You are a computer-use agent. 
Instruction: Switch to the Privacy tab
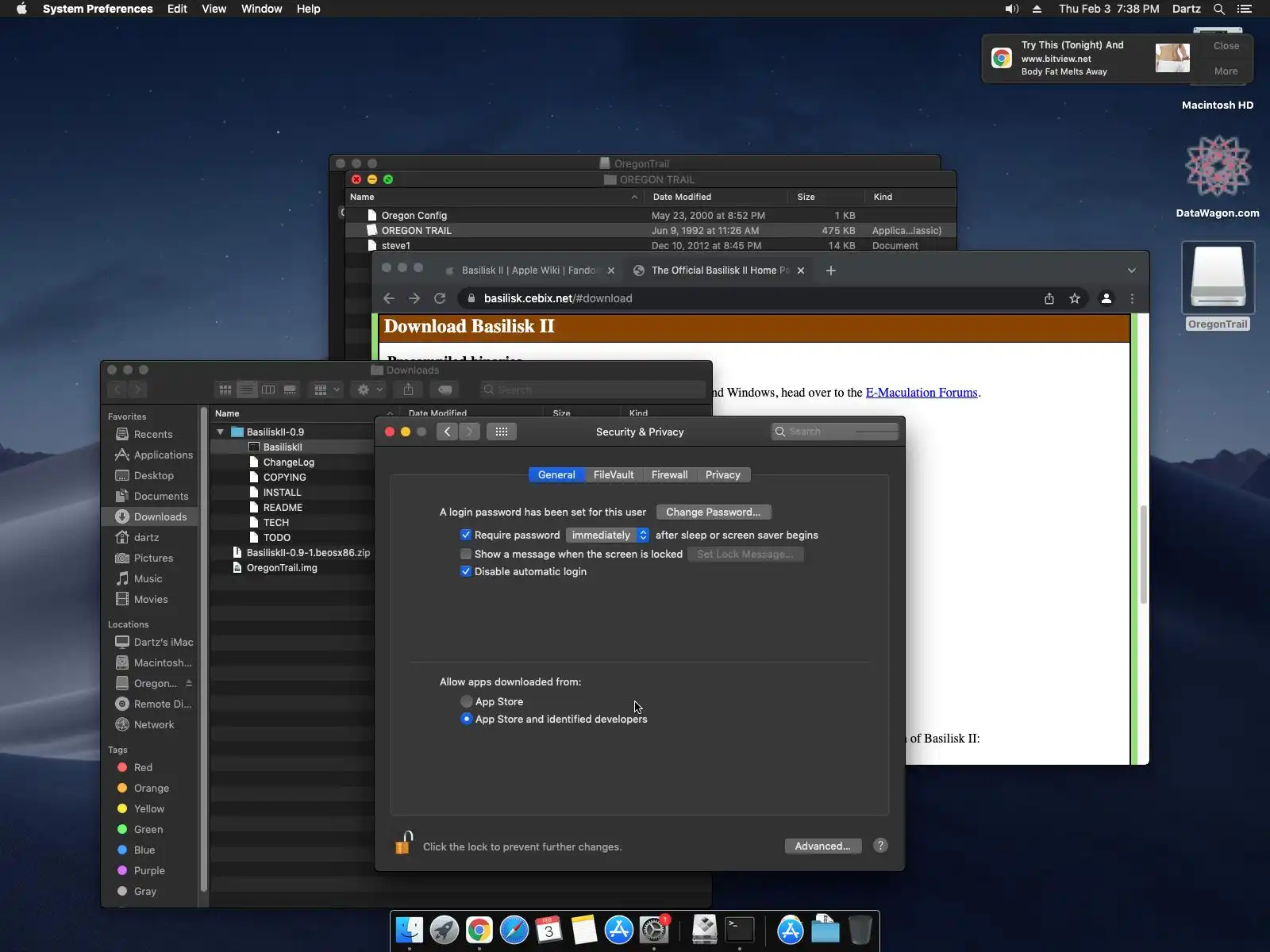click(x=723, y=475)
